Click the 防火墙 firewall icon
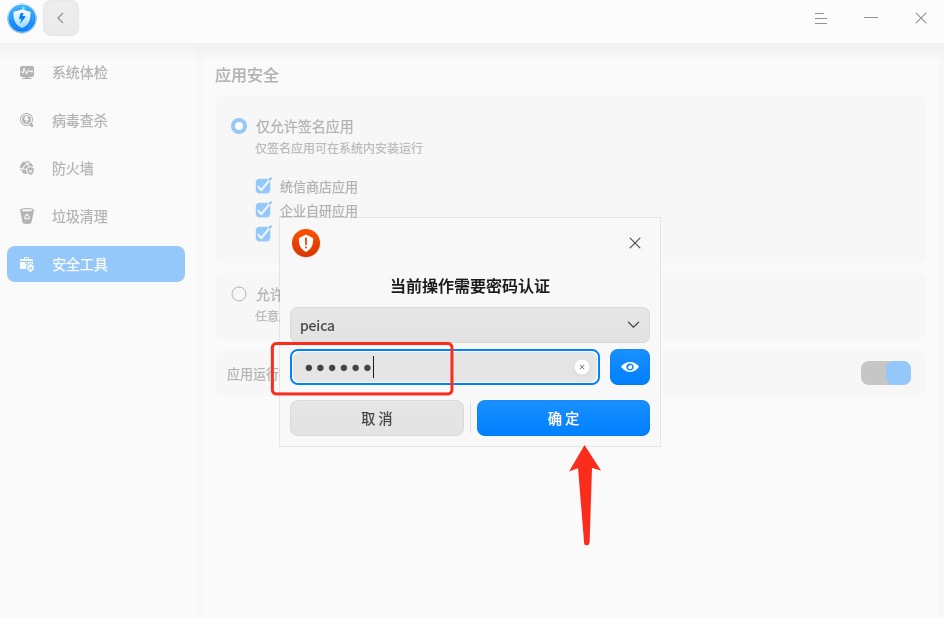This screenshot has width=944, height=618. [27, 168]
